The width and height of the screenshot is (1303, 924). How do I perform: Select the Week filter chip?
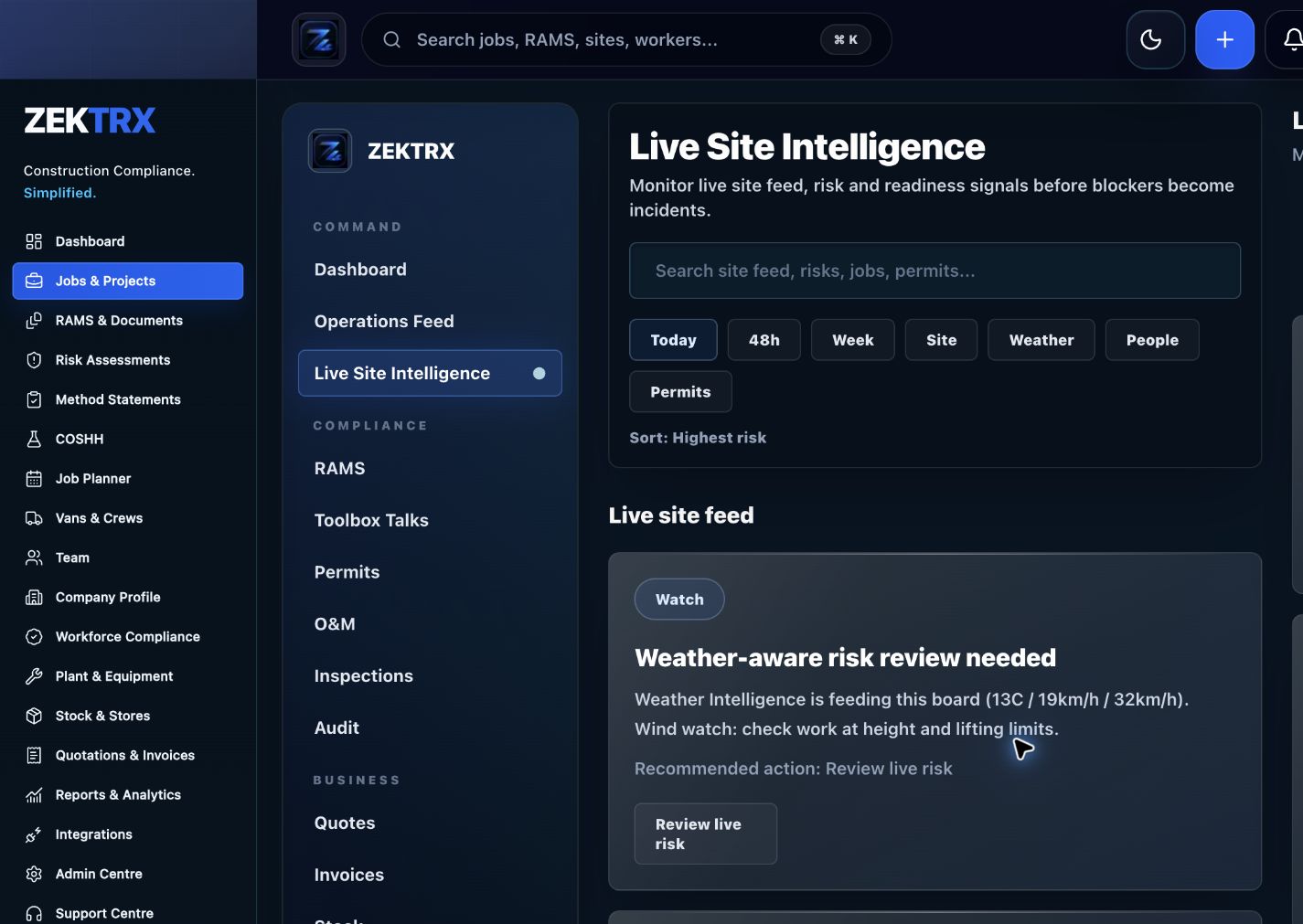point(853,340)
